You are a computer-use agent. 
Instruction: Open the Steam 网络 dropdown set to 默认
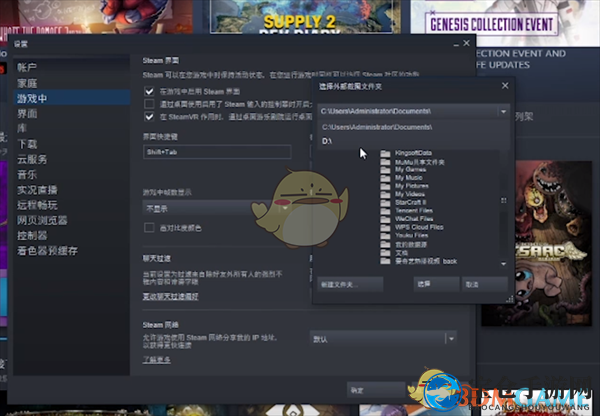click(383, 339)
